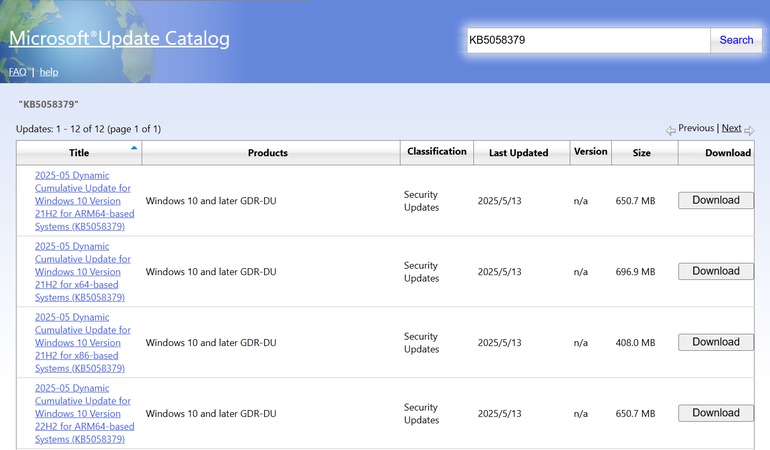The width and height of the screenshot is (770, 450).
Task: Go to Next results page link
Action: pos(731,128)
